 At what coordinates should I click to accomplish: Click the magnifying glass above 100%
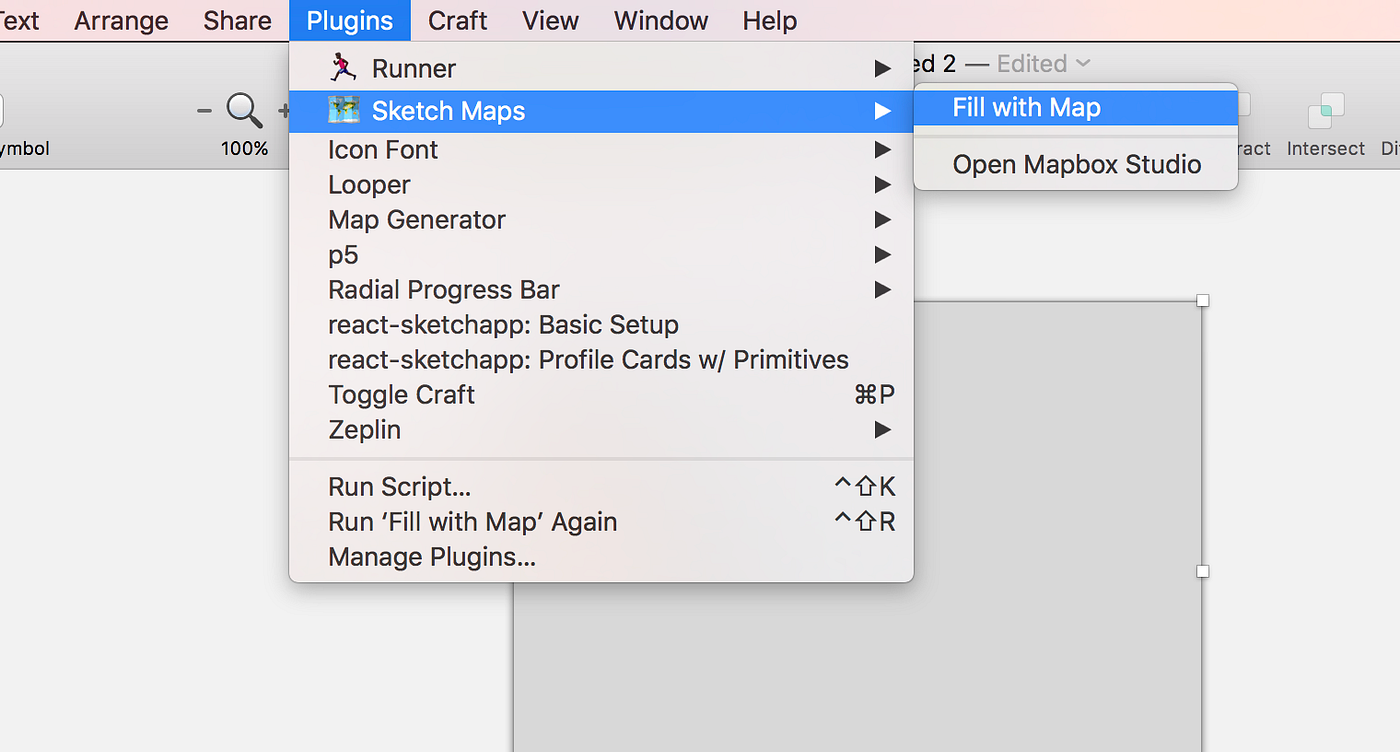click(244, 110)
